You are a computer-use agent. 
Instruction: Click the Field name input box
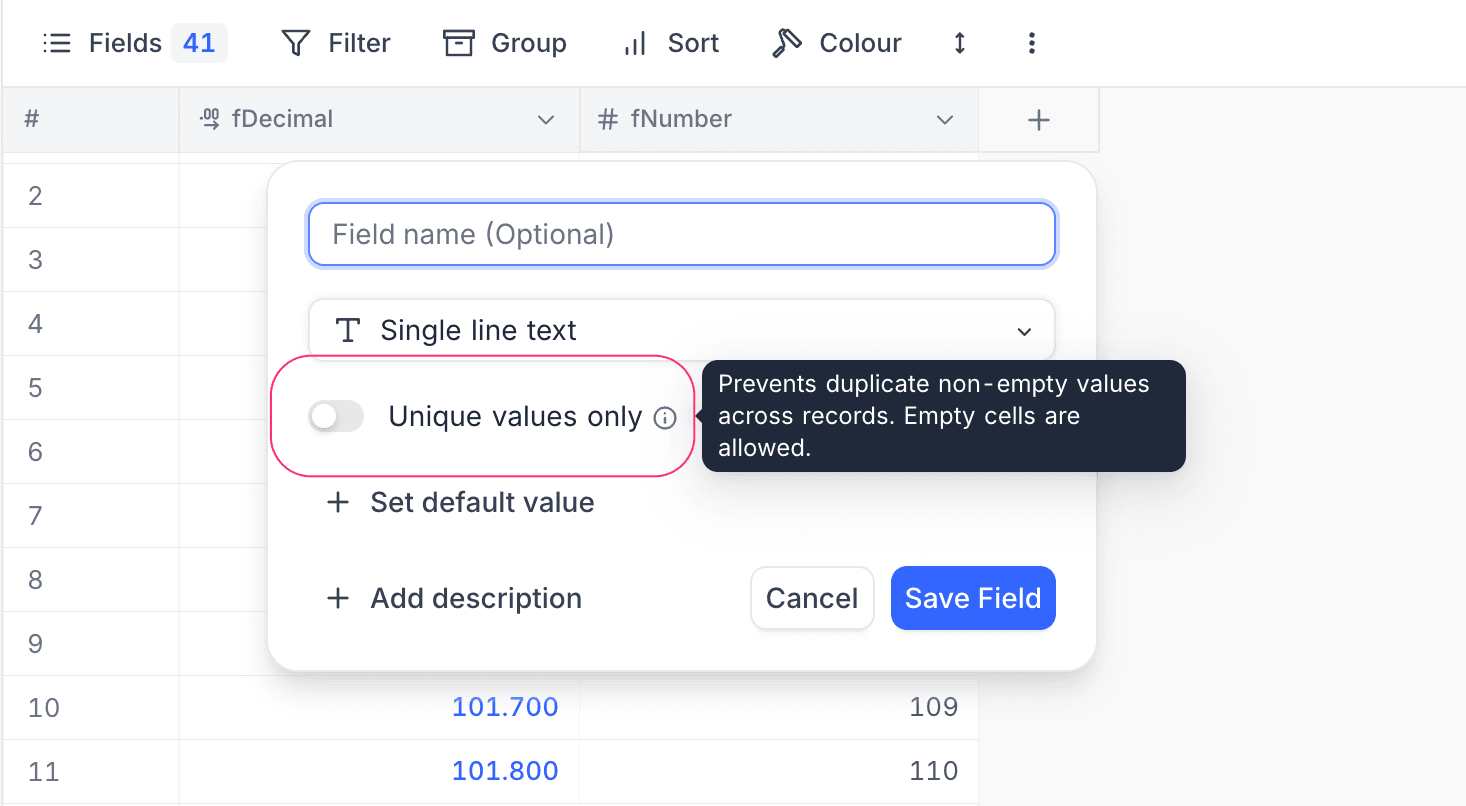[680, 234]
